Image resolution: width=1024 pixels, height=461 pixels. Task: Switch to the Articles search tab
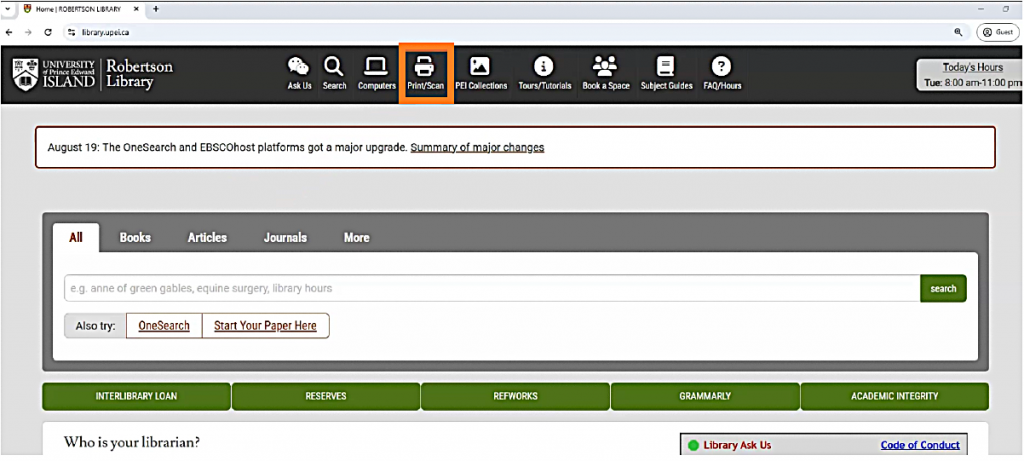click(x=207, y=238)
